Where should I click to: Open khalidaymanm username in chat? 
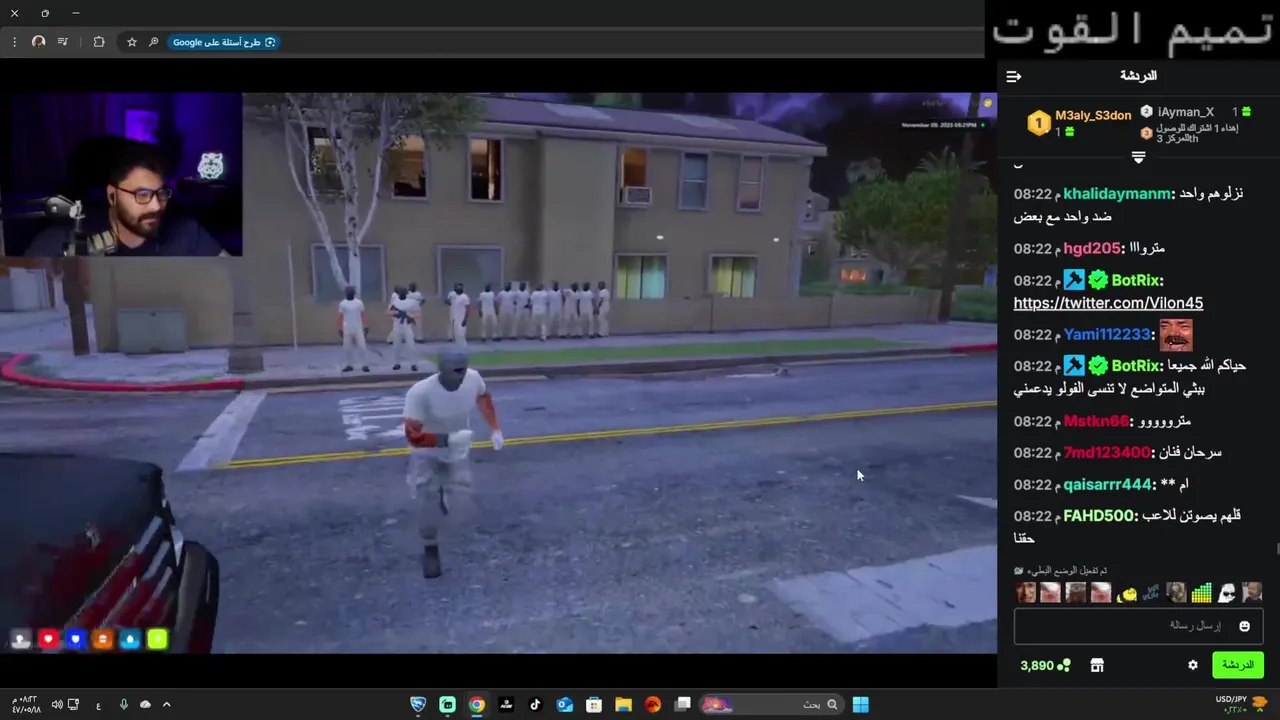point(1117,193)
